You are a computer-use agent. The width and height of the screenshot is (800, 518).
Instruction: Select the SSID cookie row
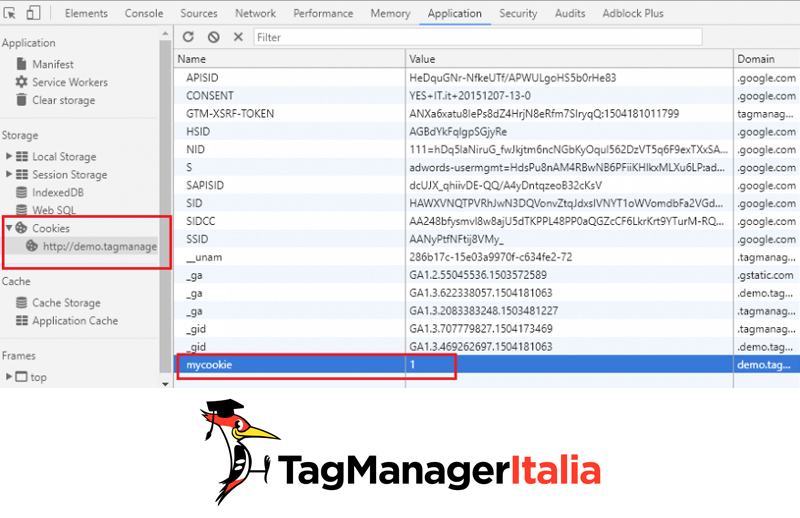(x=487, y=239)
